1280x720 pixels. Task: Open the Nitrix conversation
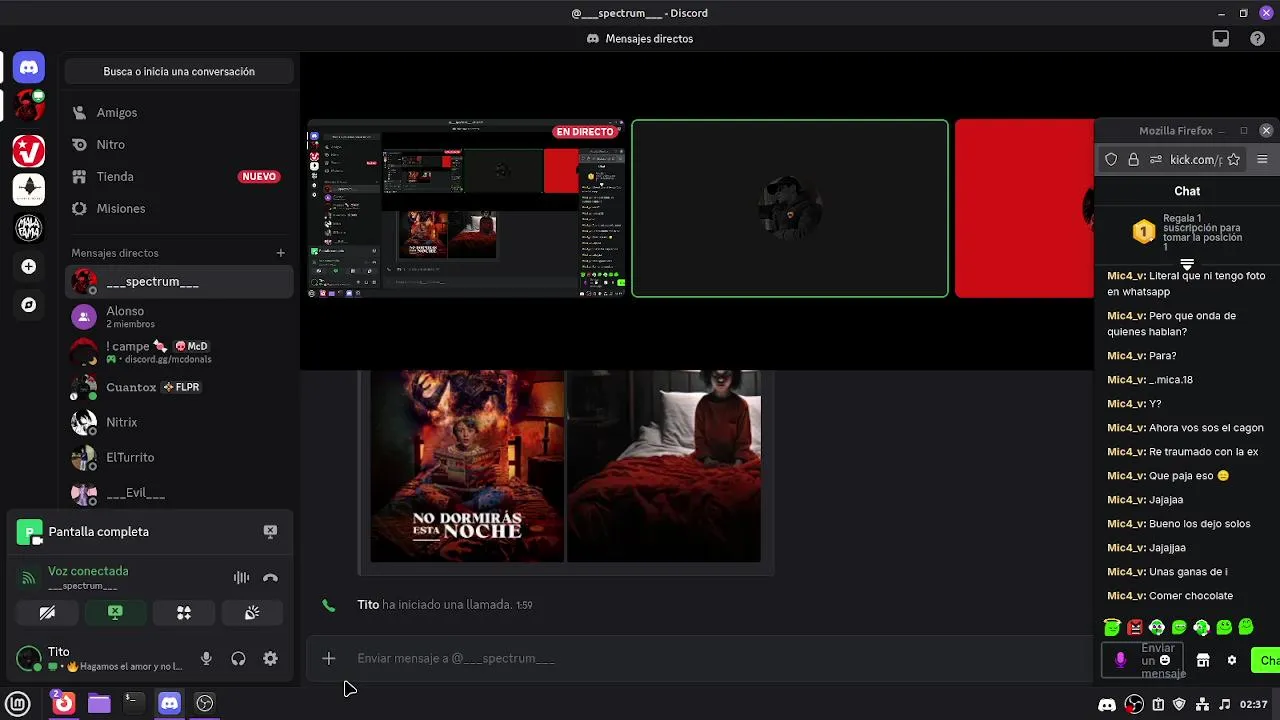click(179, 422)
